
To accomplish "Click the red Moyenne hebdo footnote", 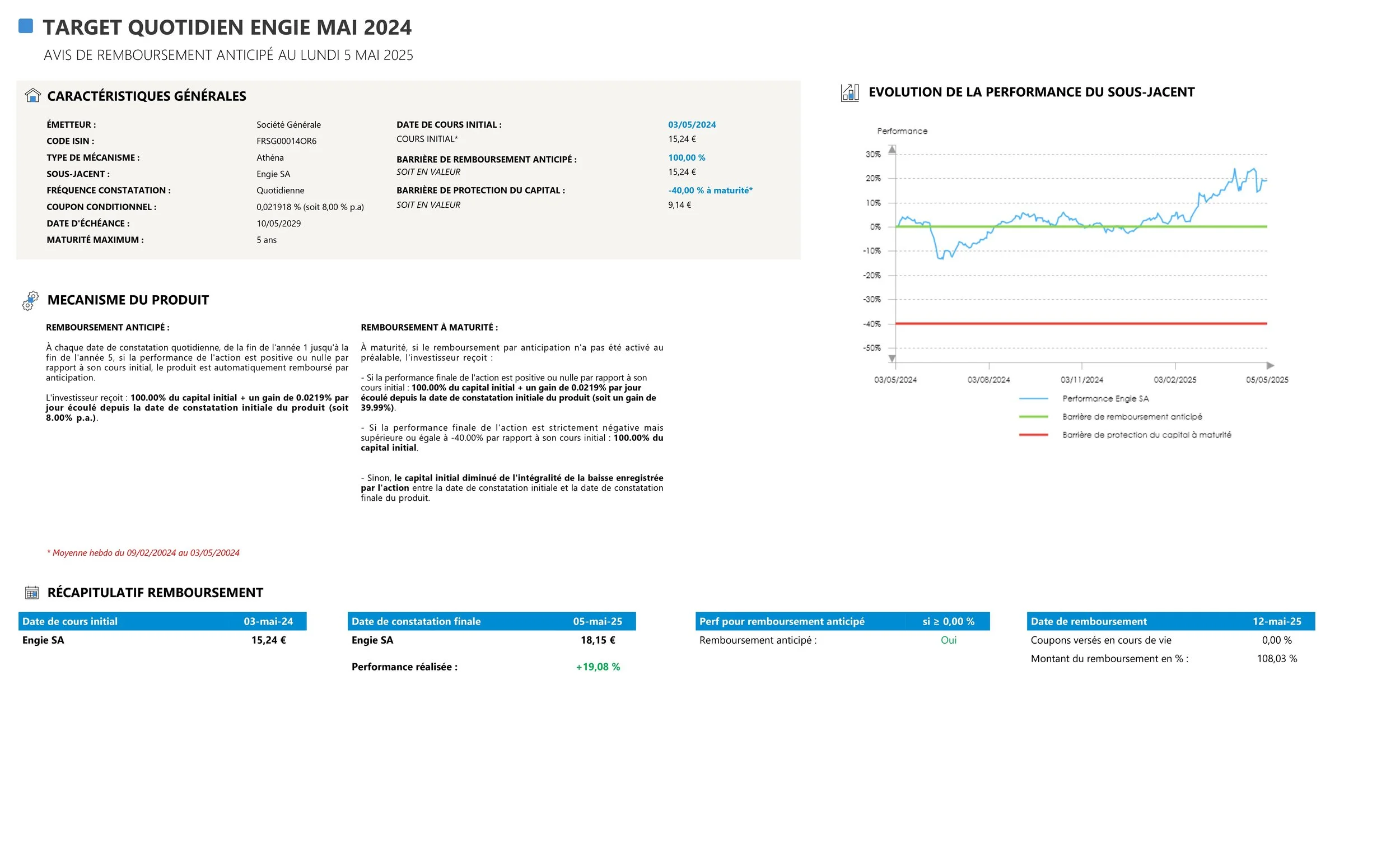I will [143, 552].
